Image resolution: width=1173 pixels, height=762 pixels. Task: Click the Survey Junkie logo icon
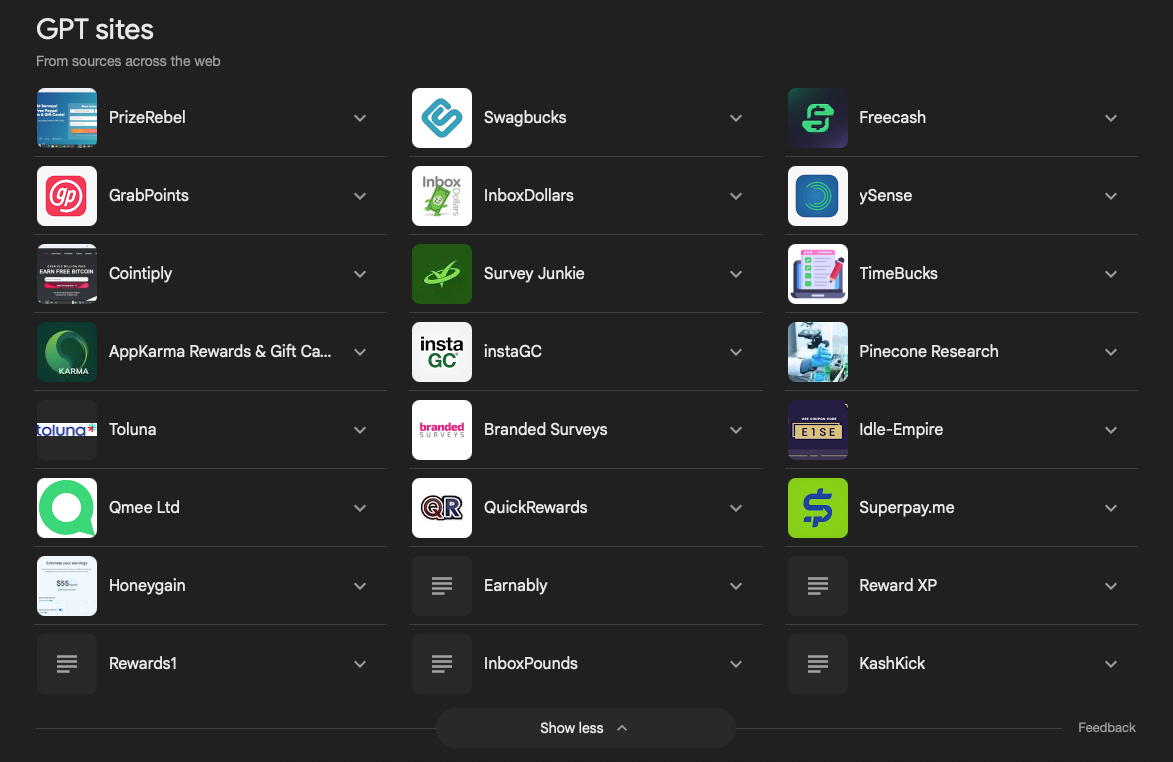point(442,274)
